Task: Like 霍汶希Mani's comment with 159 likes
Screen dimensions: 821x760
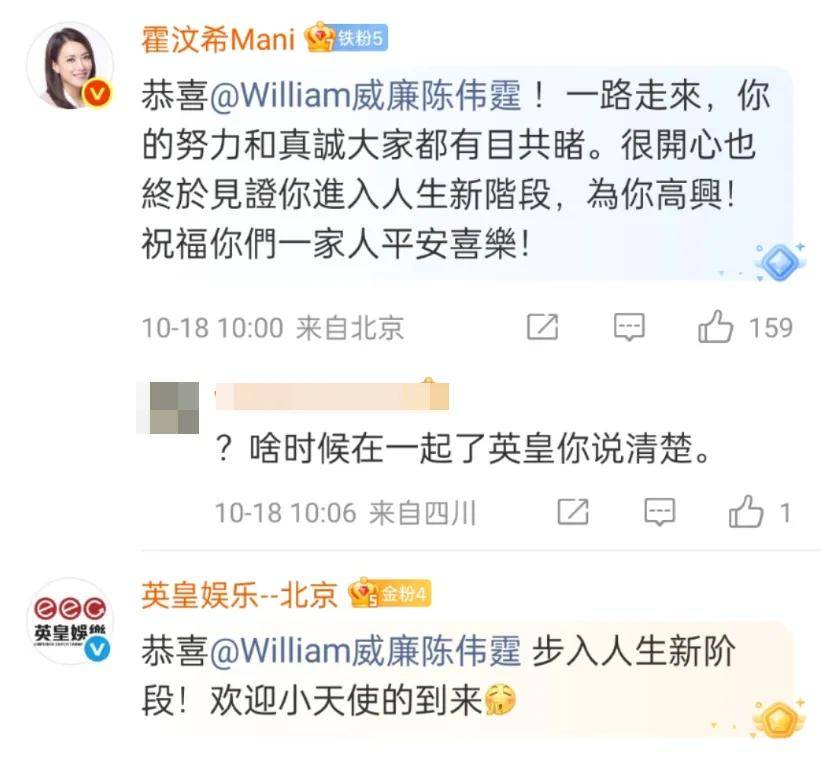Action: click(x=715, y=327)
